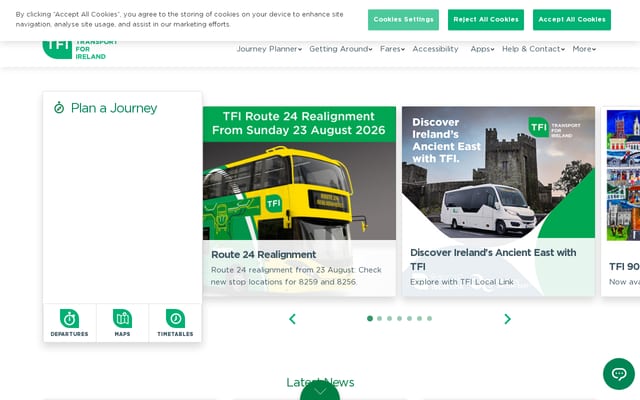Open the TFI Transport for Ireland logo
640x400 pixels.
80,50
